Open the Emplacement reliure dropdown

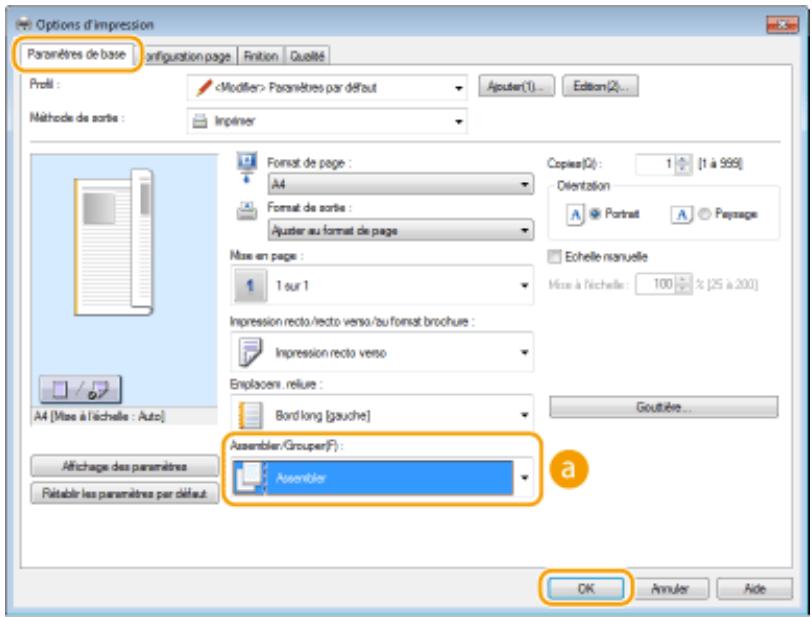[x=382, y=414]
